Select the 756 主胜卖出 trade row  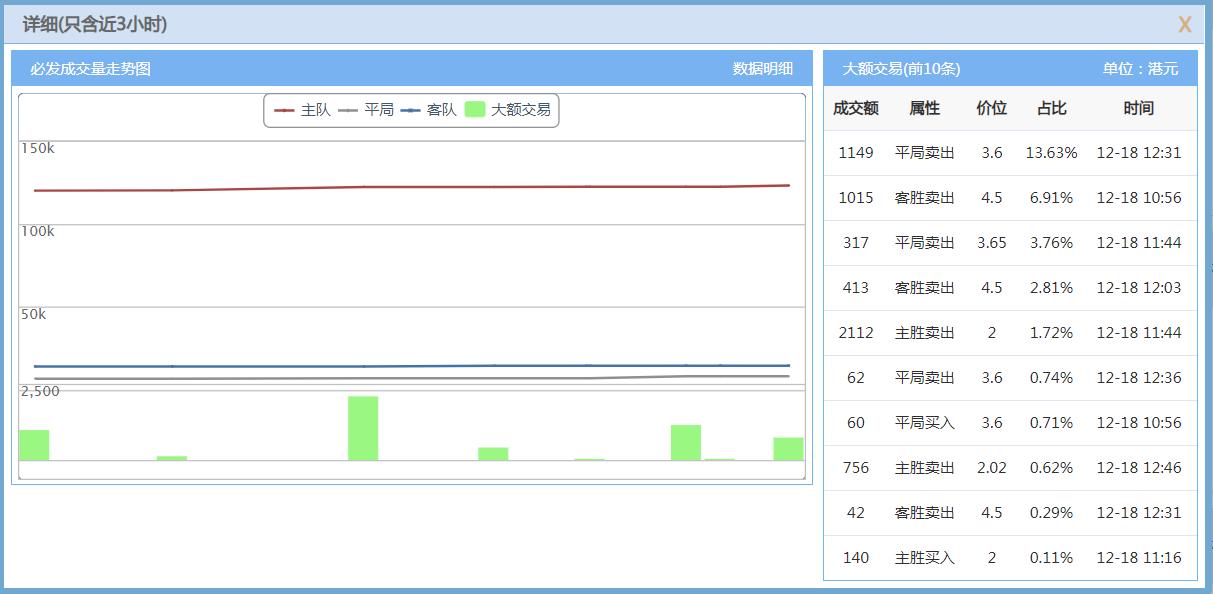click(1000, 467)
